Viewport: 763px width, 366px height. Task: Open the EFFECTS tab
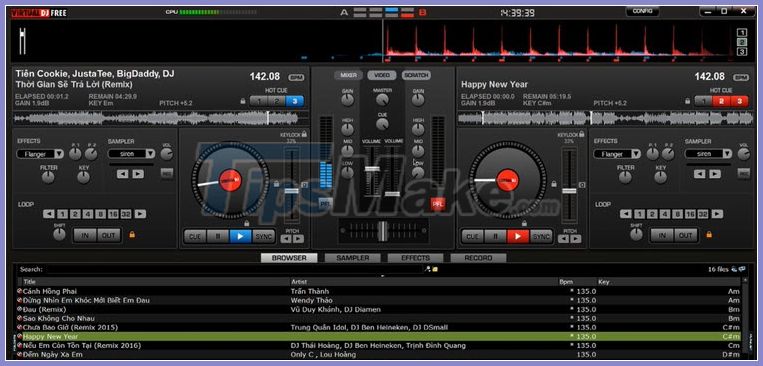point(416,258)
